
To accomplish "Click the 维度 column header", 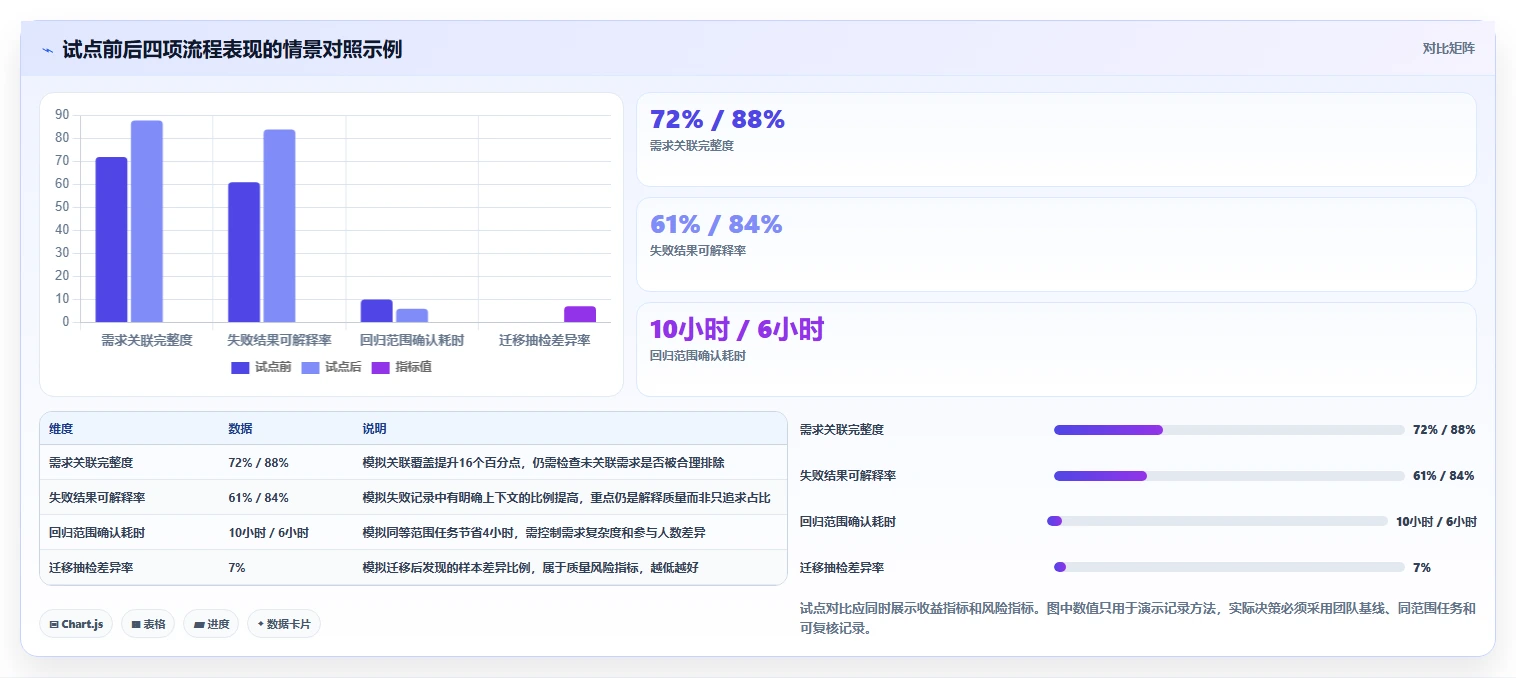I will [61, 429].
